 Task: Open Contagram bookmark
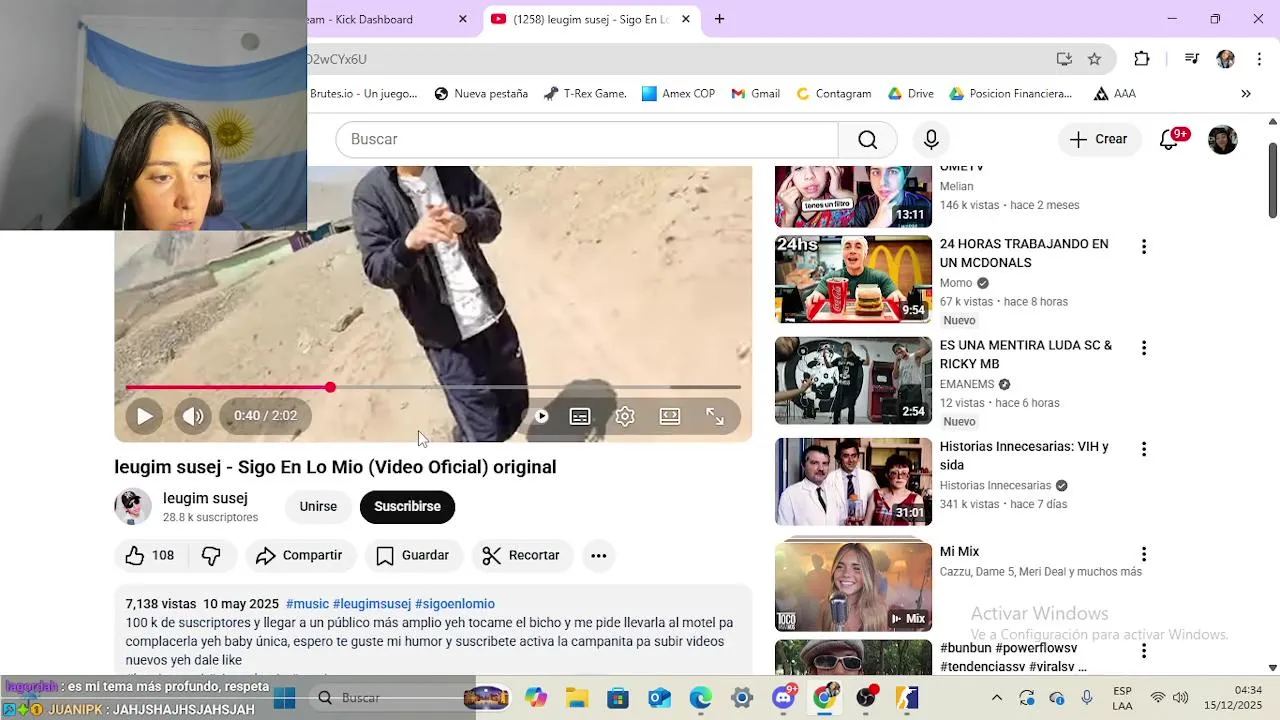pyautogui.click(x=833, y=94)
